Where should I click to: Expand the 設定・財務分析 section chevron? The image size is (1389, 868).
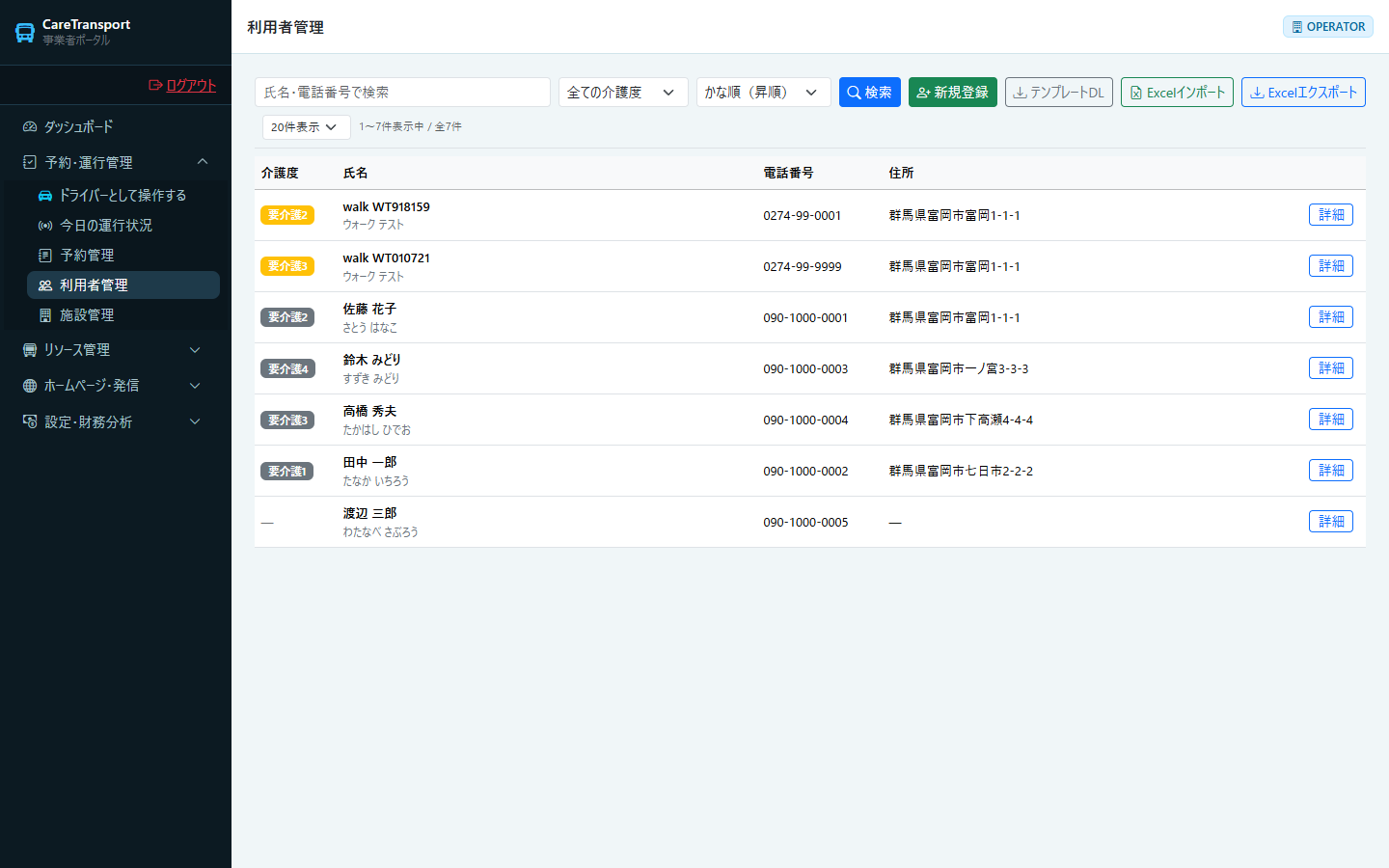195,421
